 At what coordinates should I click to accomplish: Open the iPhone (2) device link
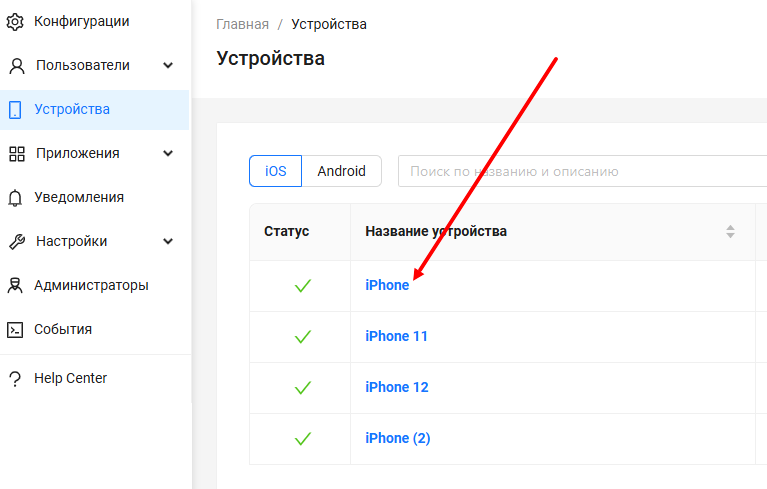[397, 439]
